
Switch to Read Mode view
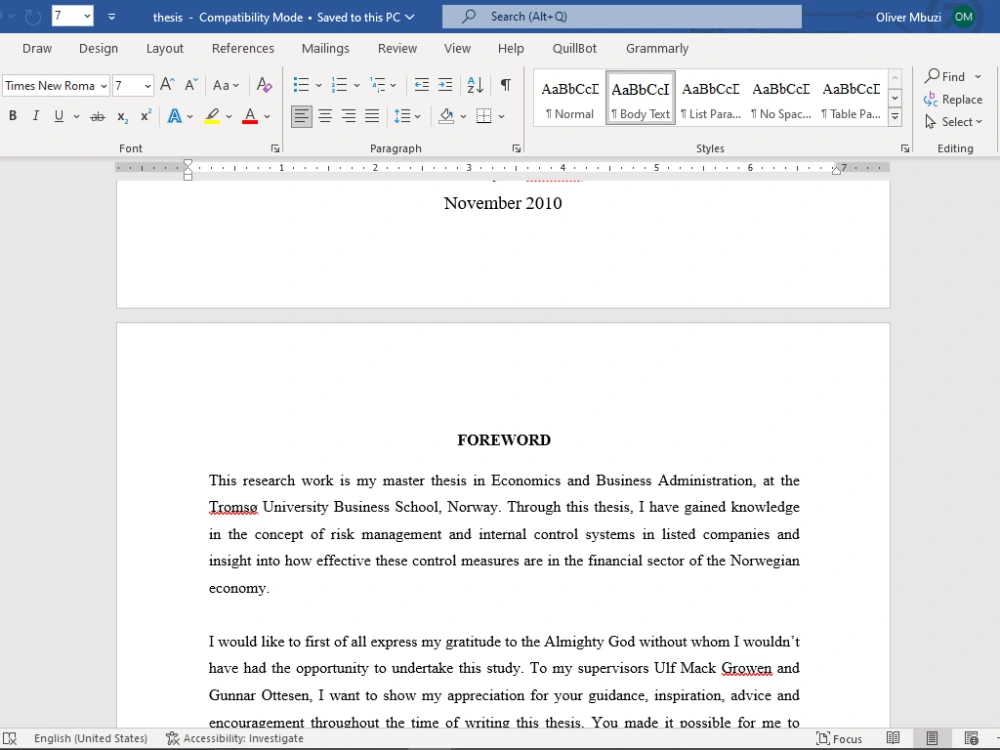(893, 739)
